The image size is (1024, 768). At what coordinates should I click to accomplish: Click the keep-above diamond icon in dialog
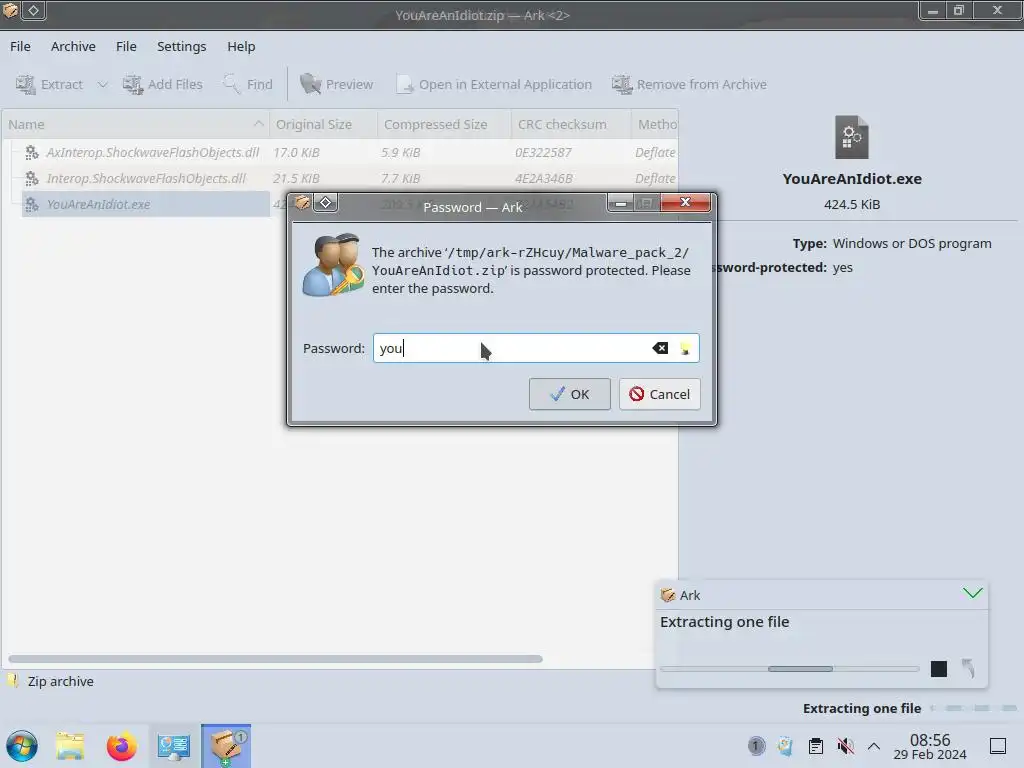coord(325,202)
